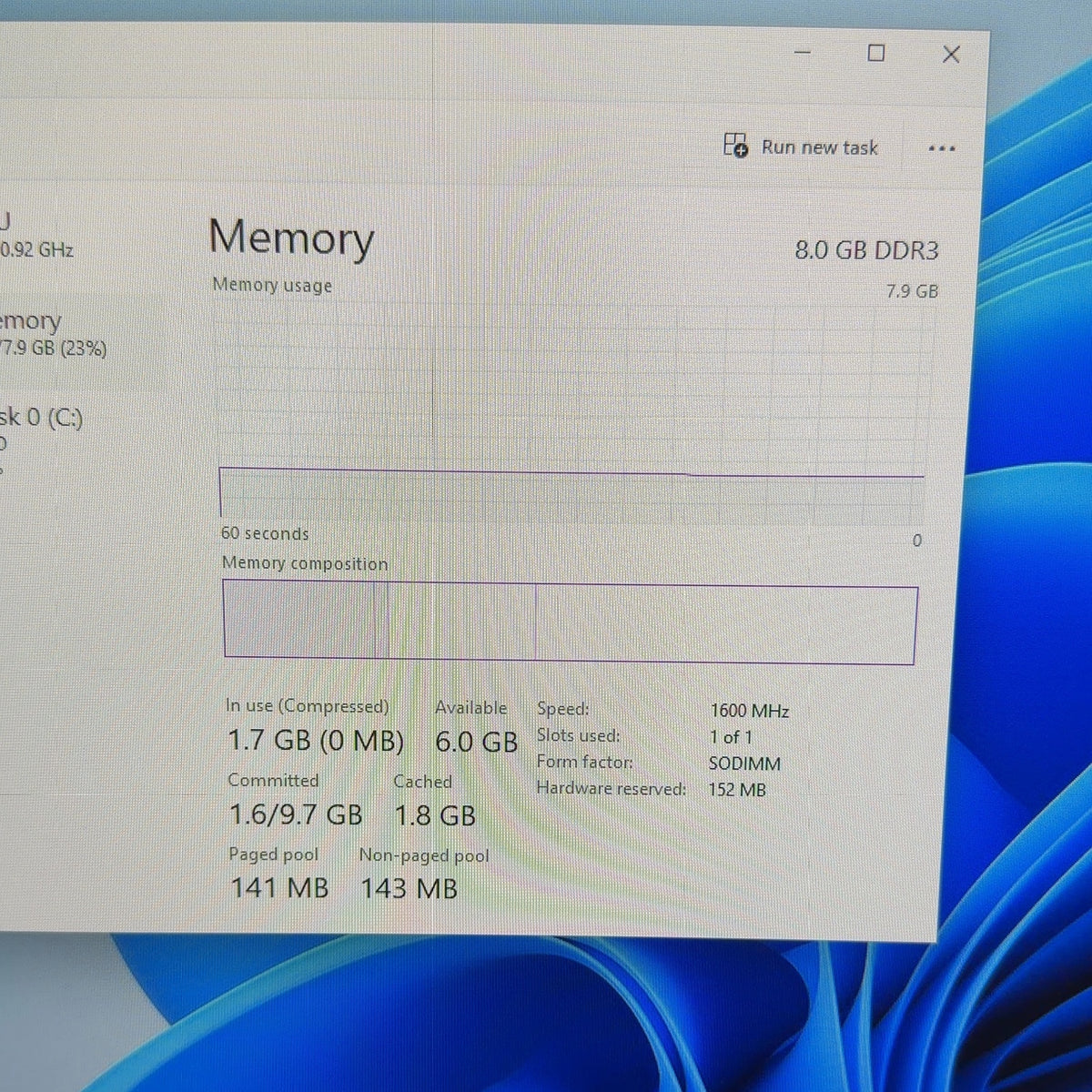Click the Paged pool value 141 MB
Screen dimensions: 1092x1092
tap(278, 887)
